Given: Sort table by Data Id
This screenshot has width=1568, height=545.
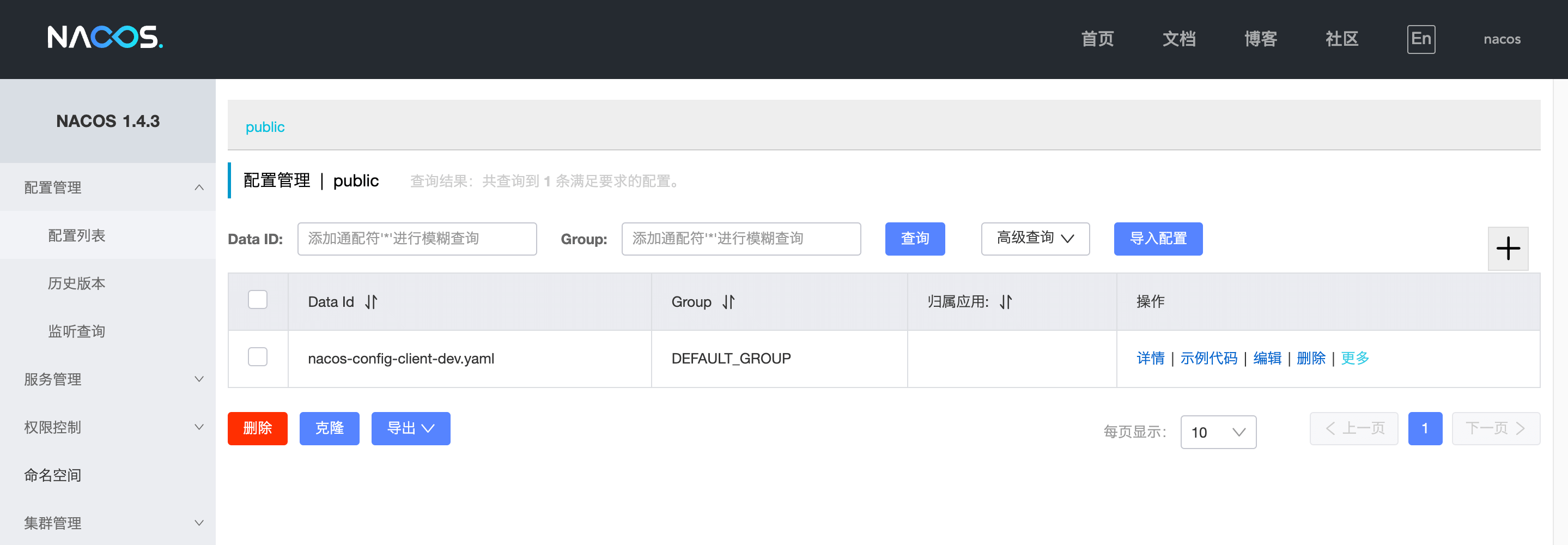Looking at the screenshot, I should click(x=372, y=302).
